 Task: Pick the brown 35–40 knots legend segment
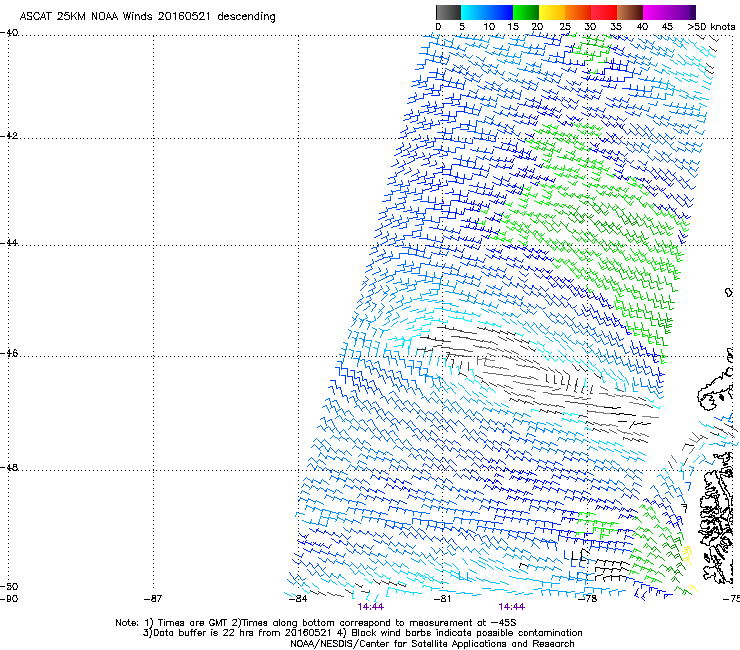[630, 12]
